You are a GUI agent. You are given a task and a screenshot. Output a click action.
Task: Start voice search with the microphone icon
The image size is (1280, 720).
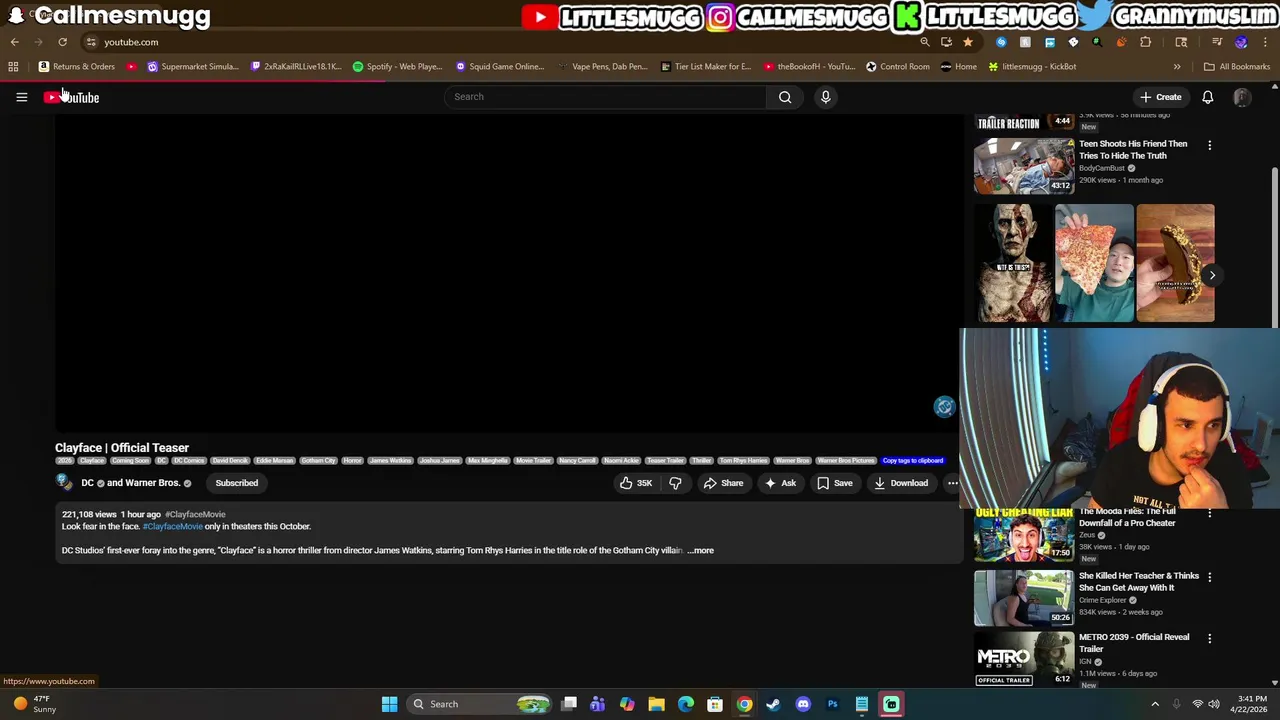tap(825, 97)
